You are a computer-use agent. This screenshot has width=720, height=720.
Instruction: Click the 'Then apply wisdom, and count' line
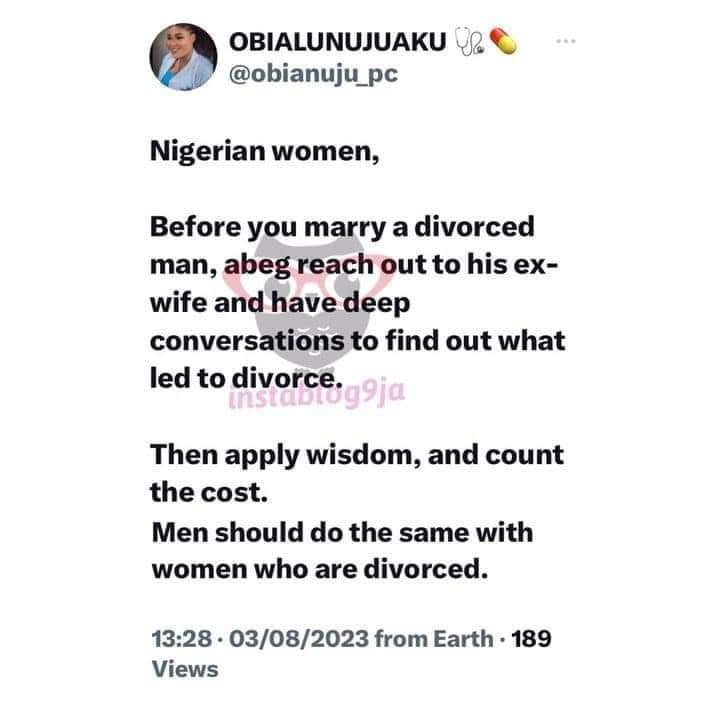coord(357,456)
